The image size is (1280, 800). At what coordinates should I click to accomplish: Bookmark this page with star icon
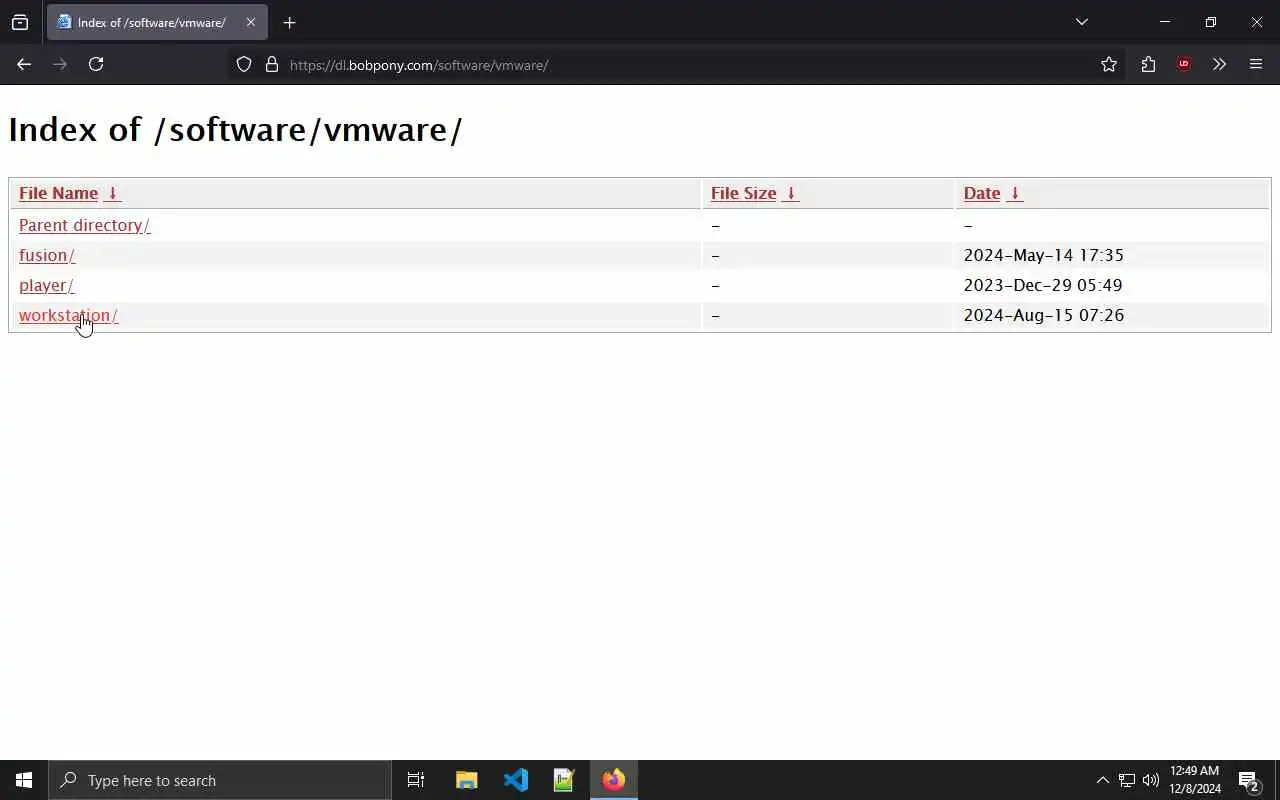1109,64
